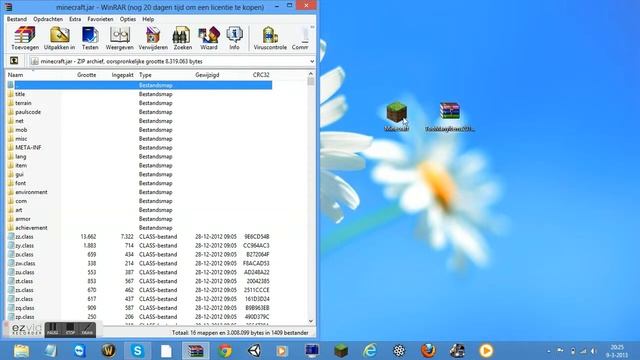The height and width of the screenshot is (360, 640).
Task: Click the ezvid recorder Pause button
Action: pos(53,329)
